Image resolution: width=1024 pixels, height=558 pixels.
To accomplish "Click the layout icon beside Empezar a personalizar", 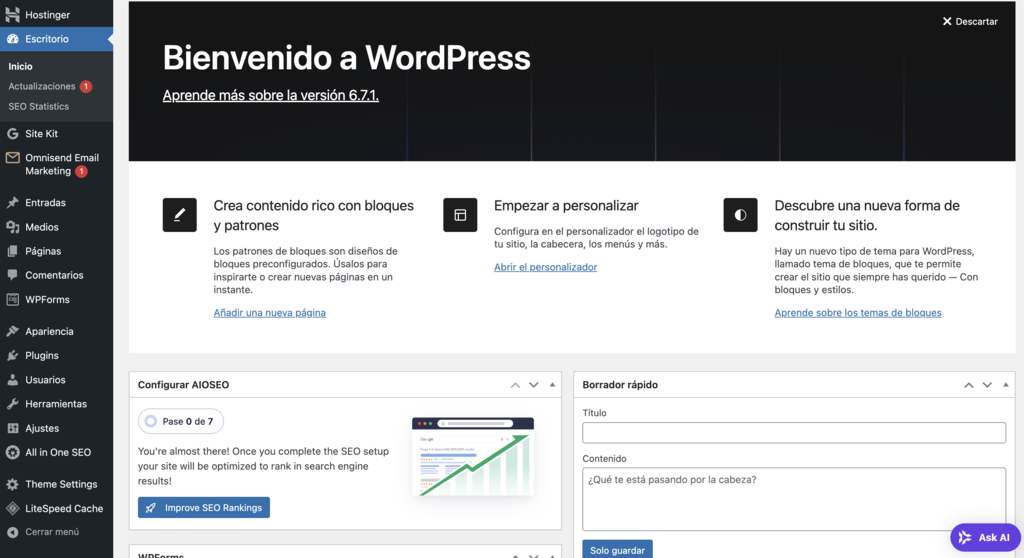I will tap(460, 215).
